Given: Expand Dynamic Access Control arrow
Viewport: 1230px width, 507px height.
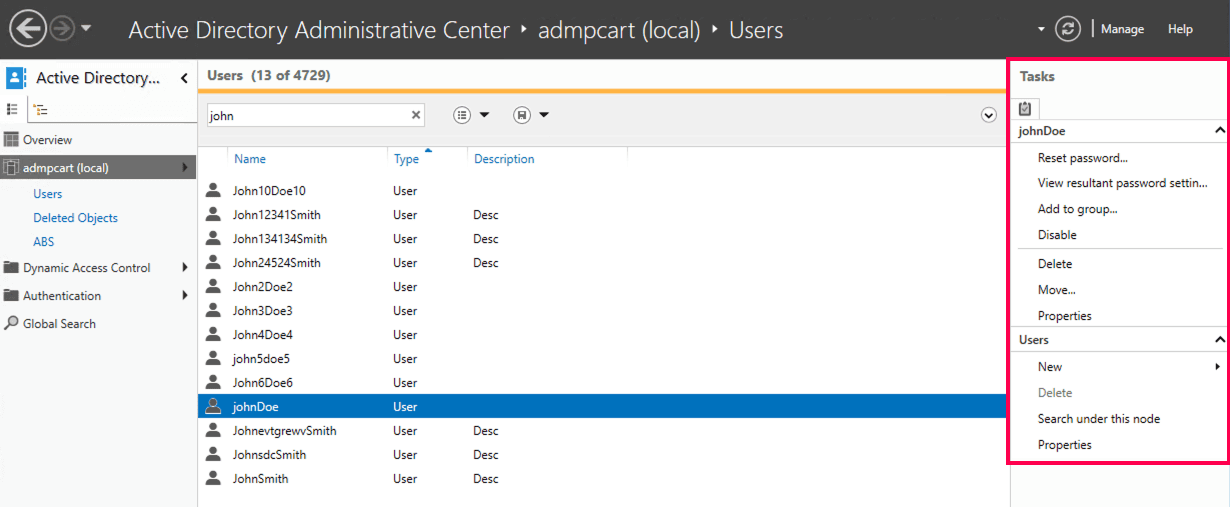Looking at the screenshot, I should pos(185,268).
